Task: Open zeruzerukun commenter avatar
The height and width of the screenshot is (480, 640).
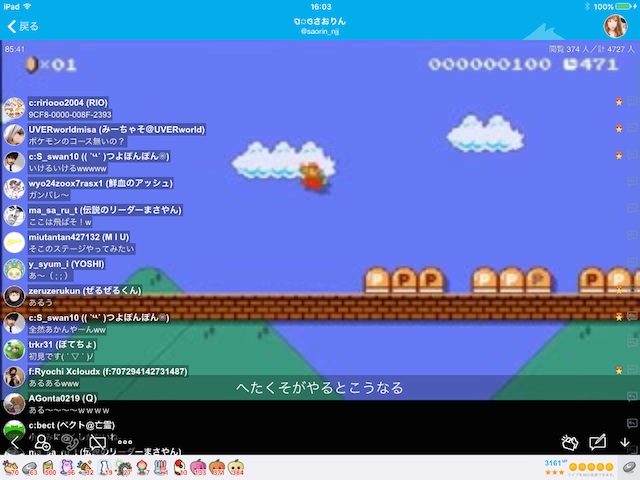Action: coord(14,296)
